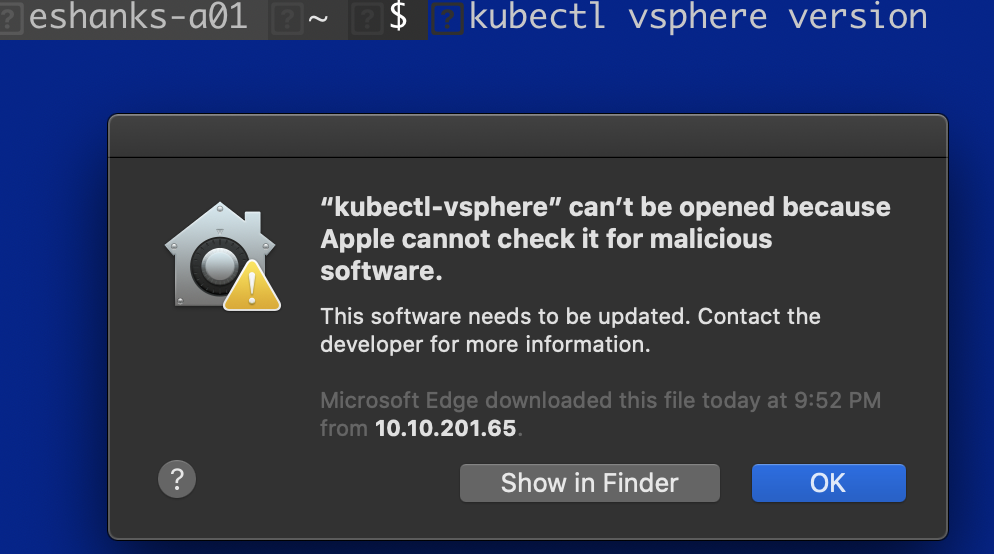
Task: Click the yellow warning triangle badge
Action: pos(251,288)
